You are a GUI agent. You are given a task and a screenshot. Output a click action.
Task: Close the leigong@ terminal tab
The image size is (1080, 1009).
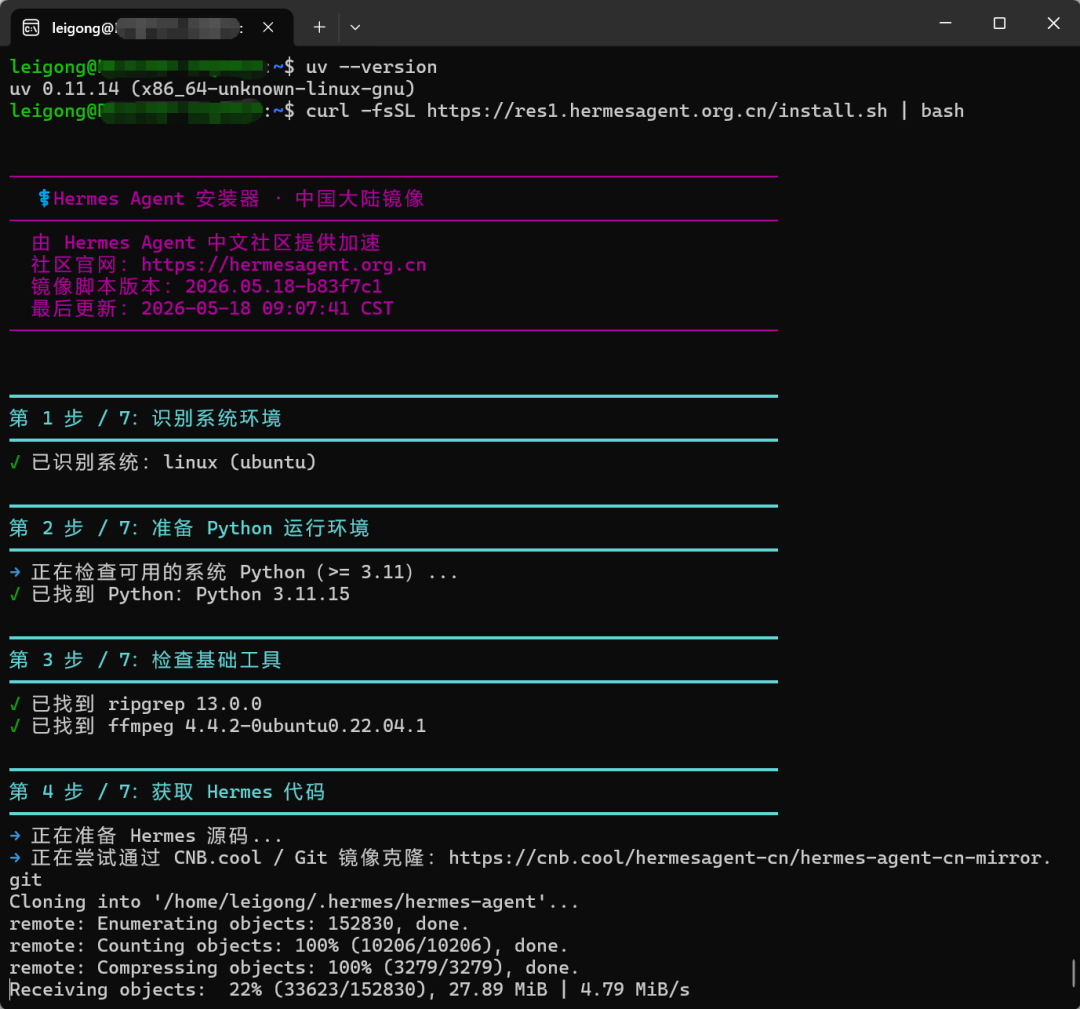269,28
